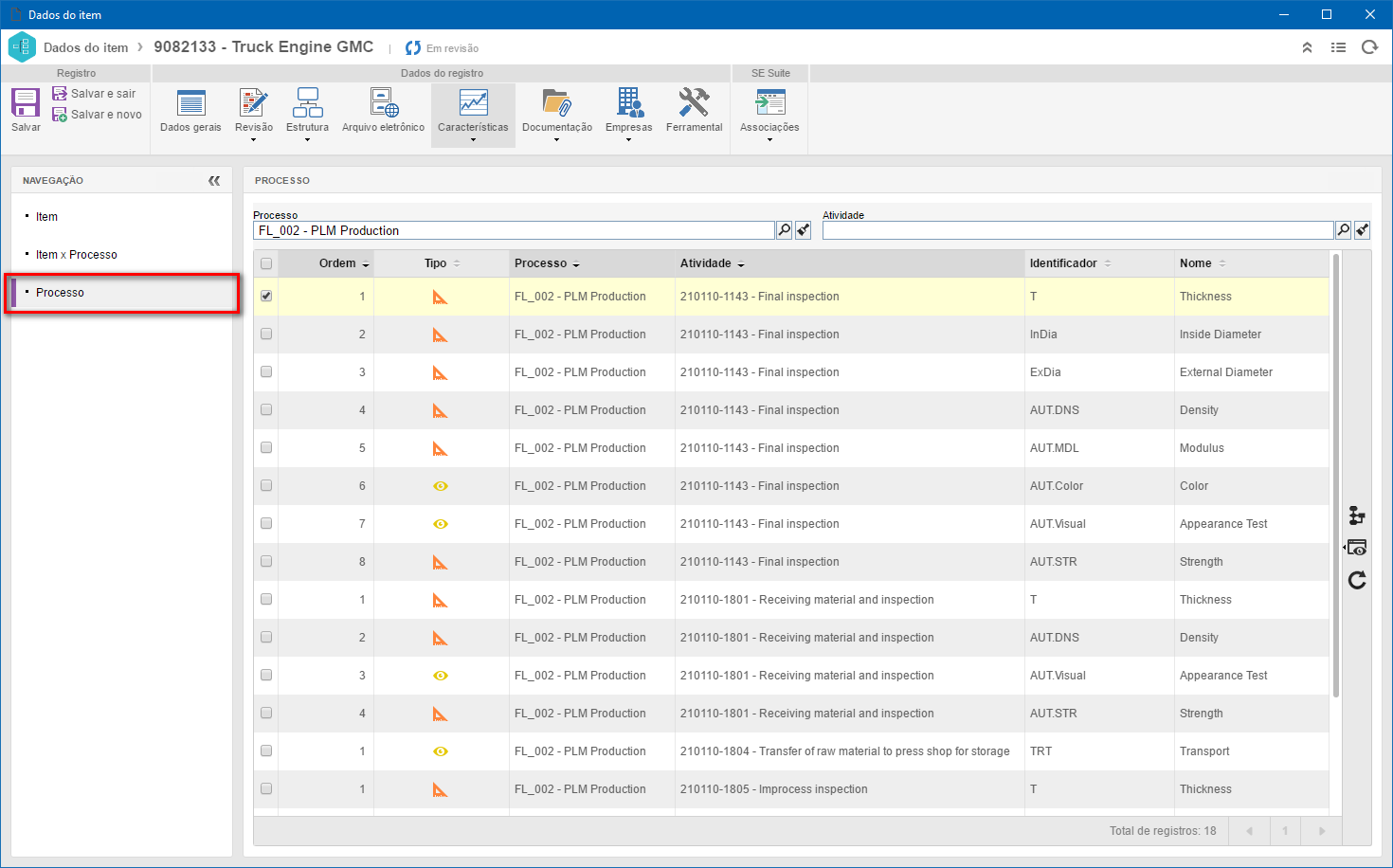This screenshot has width=1393, height=868.
Task: Click the Em revisão status icon
Action: coord(413,48)
